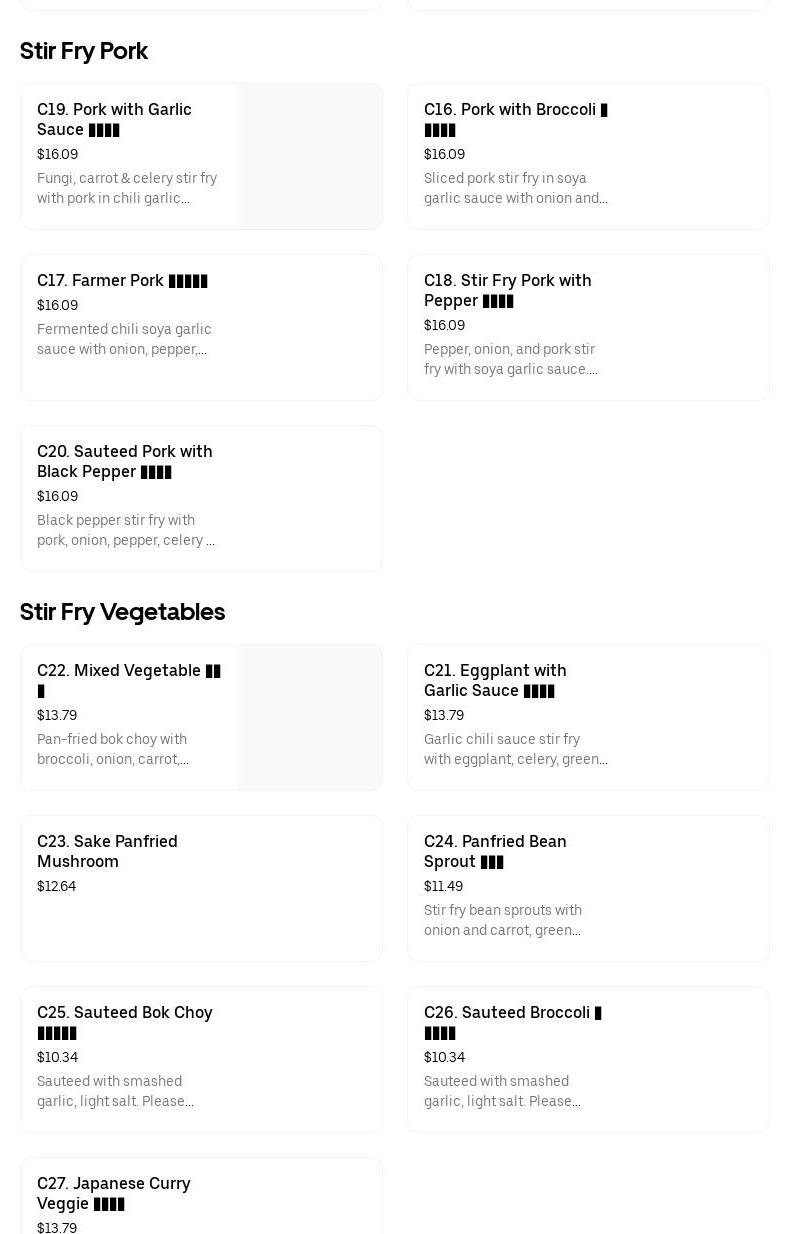Click the Sauteed Pork with Black Pepper description

click(x=125, y=530)
